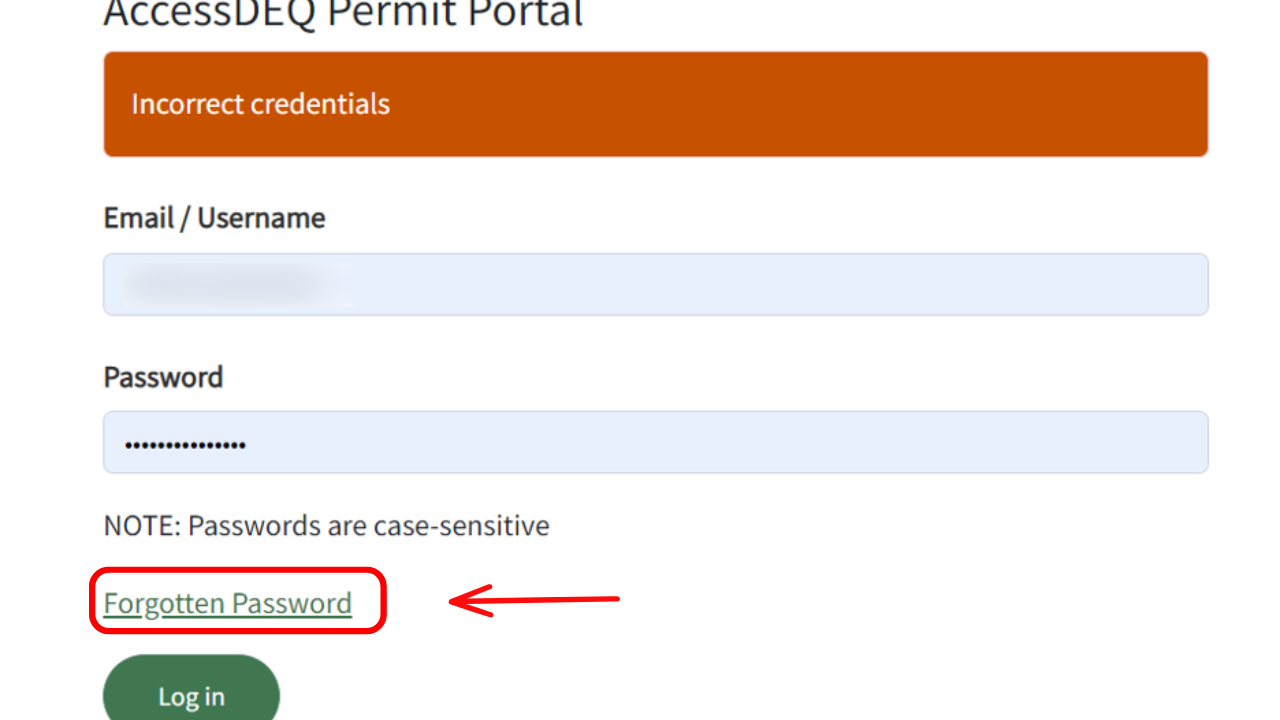Click the orange error message text
The image size is (1280, 720).
tap(260, 104)
